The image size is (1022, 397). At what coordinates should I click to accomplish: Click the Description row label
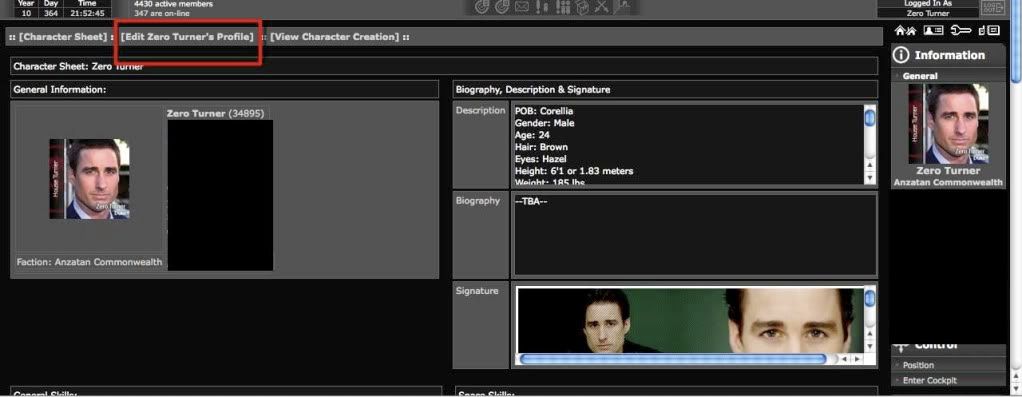(x=480, y=111)
